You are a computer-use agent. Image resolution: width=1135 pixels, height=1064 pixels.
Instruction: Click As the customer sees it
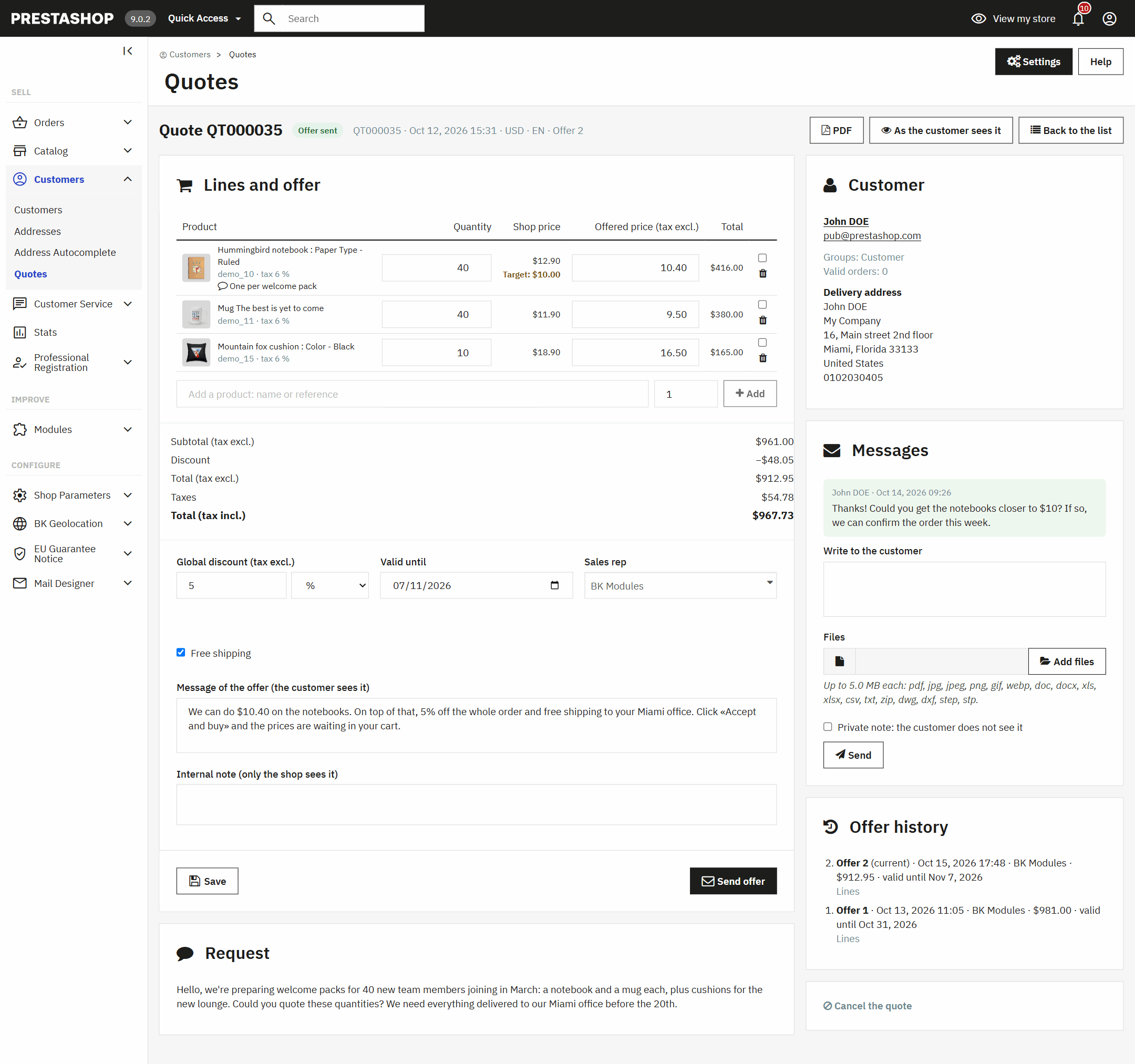tap(940, 130)
